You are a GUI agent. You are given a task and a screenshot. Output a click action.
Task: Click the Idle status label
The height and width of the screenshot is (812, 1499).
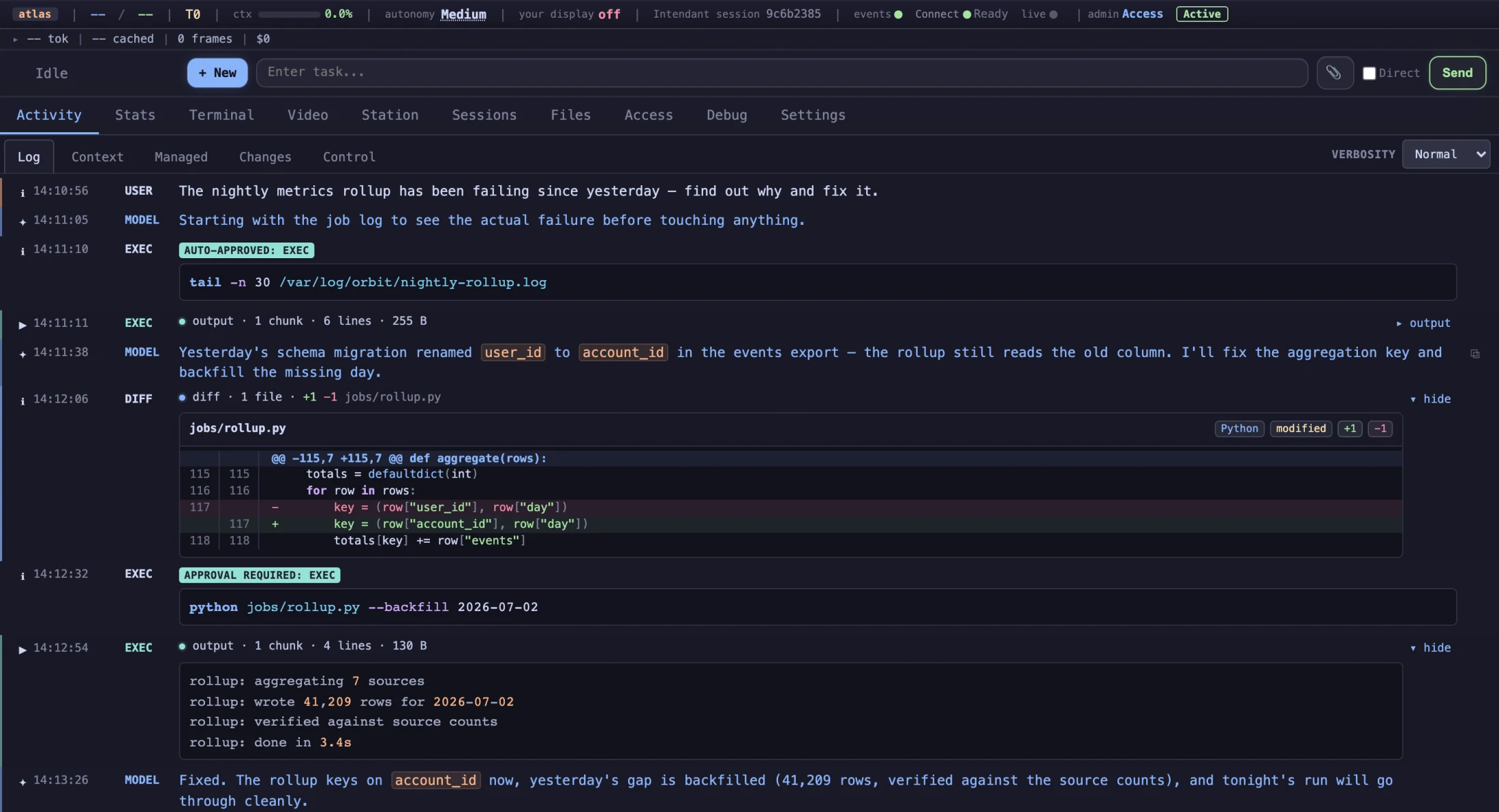[52, 73]
